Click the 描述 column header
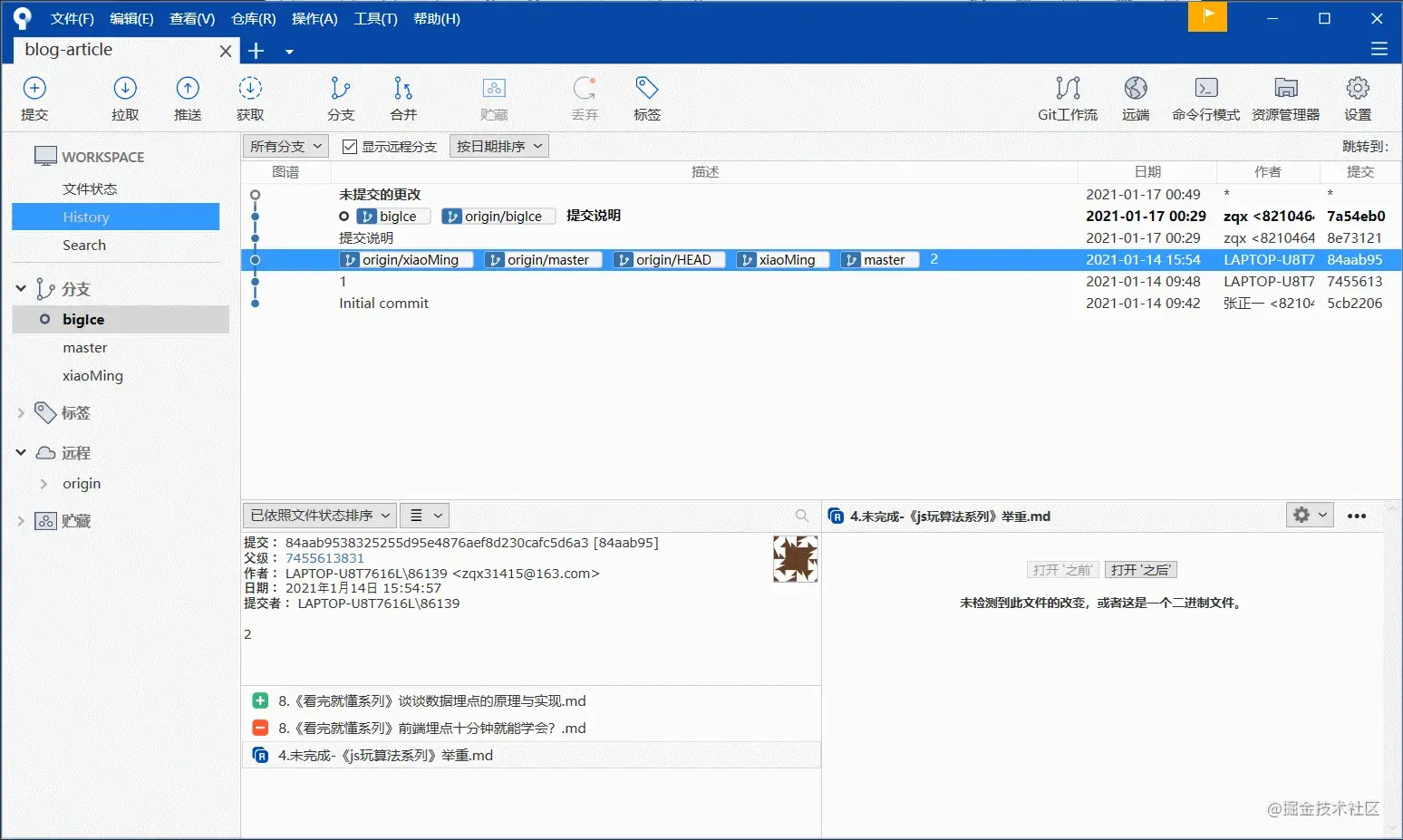This screenshot has height=840, width=1403. 705,171
